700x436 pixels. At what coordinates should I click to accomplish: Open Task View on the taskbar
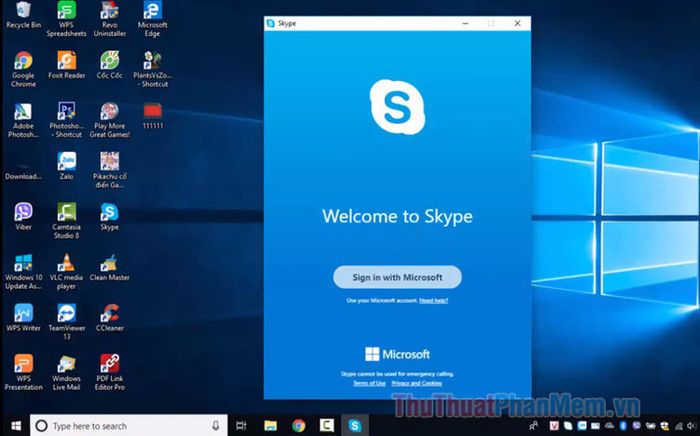[x=241, y=426]
